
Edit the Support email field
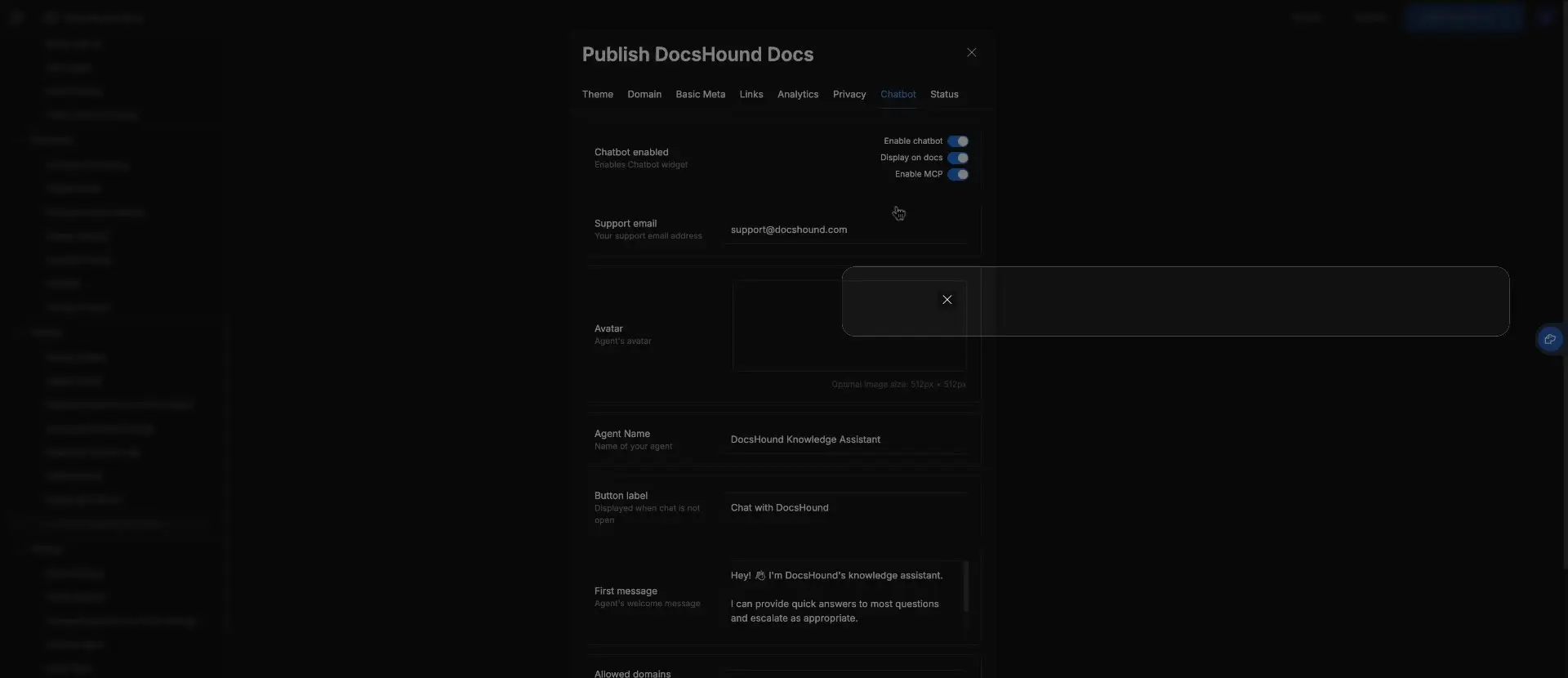pyautogui.click(x=845, y=230)
